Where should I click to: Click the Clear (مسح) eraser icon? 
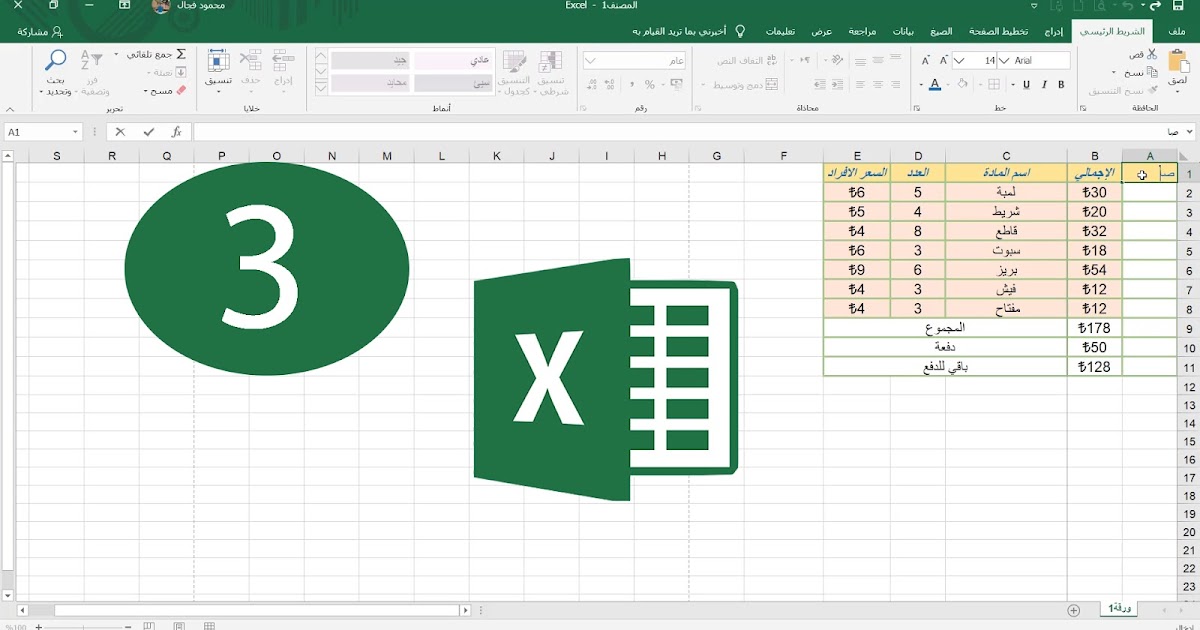pyautogui.click(x=181, y=90)
